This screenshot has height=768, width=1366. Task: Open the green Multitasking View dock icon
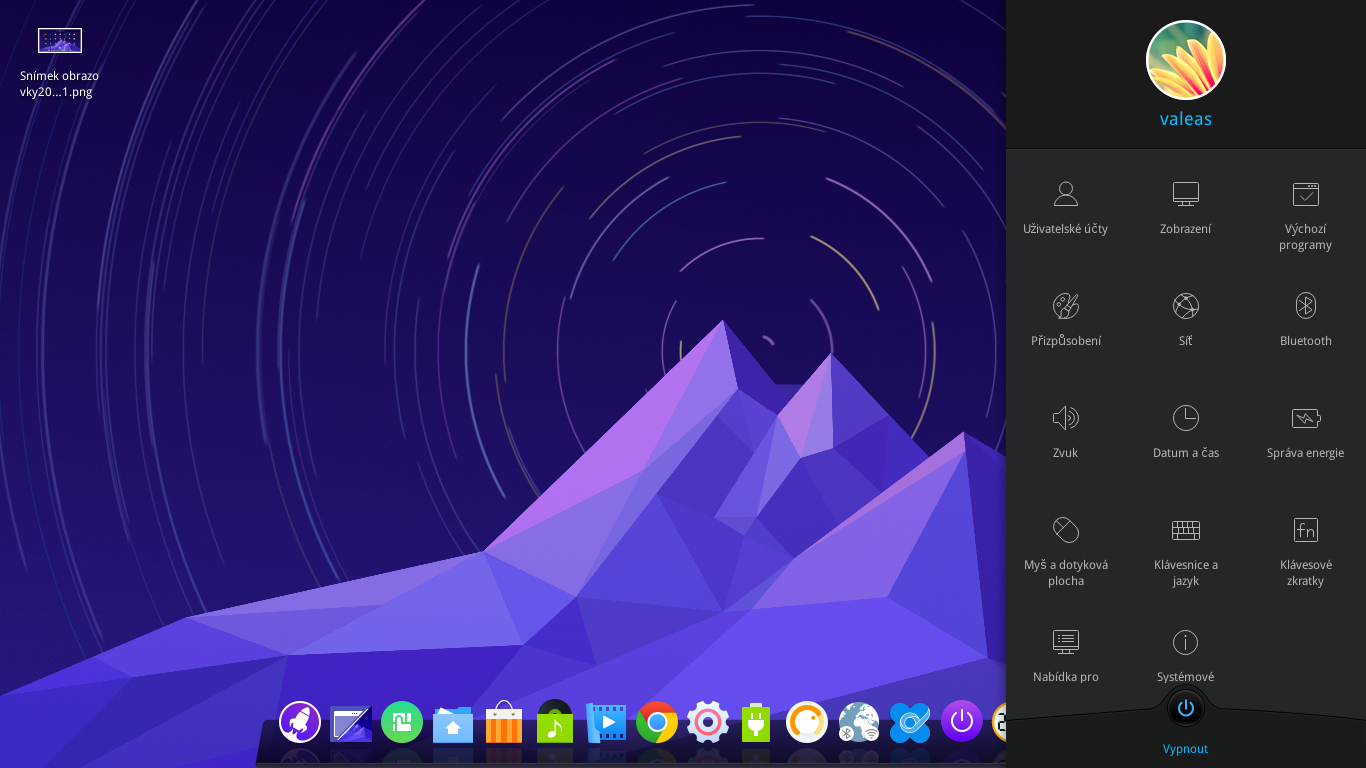click(x=402, y=721)
